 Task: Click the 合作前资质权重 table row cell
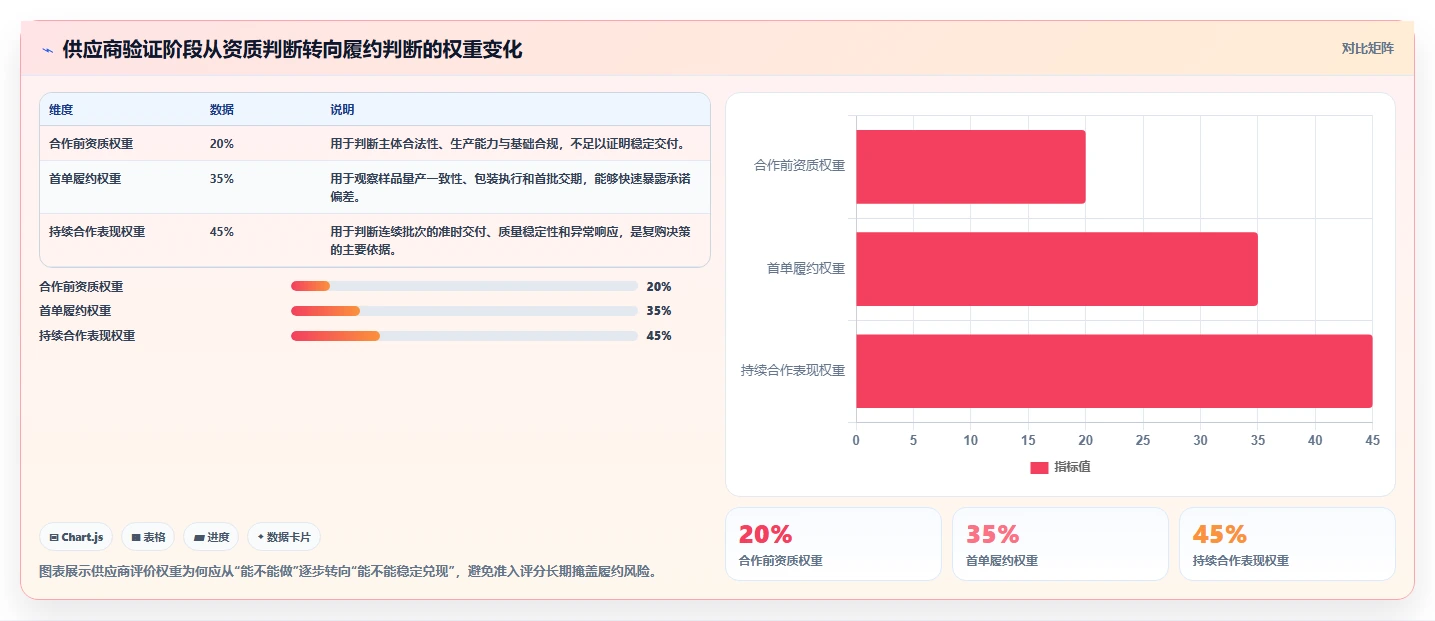pos(91,144)
